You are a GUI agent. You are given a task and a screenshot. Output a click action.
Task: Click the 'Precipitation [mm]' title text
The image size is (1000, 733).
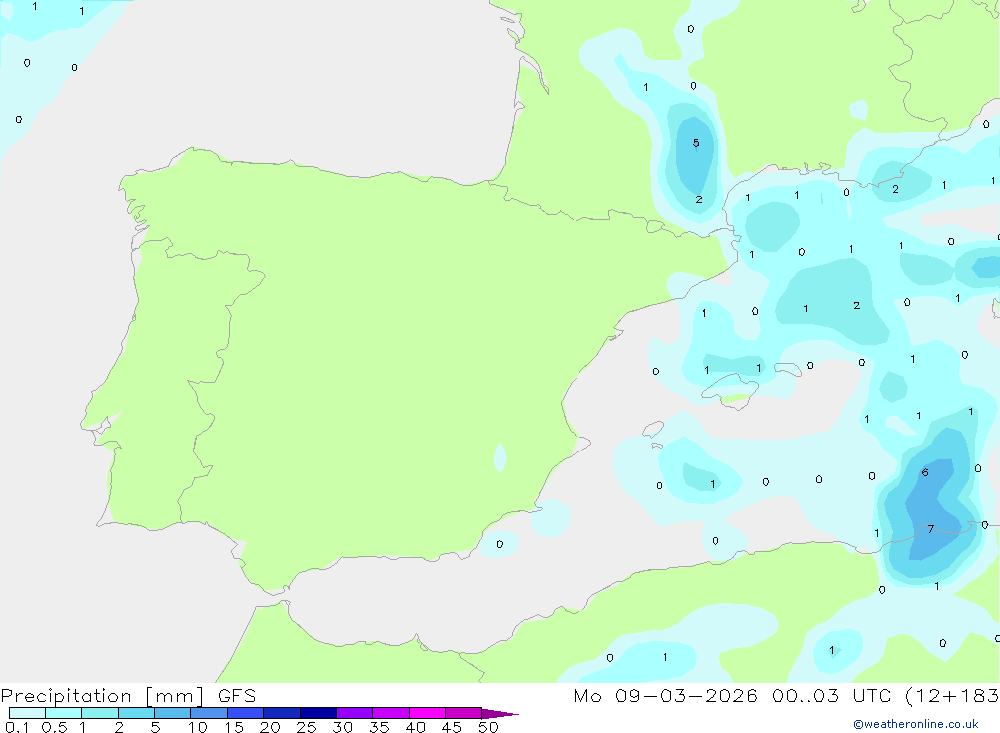click(x=102, y=696)
